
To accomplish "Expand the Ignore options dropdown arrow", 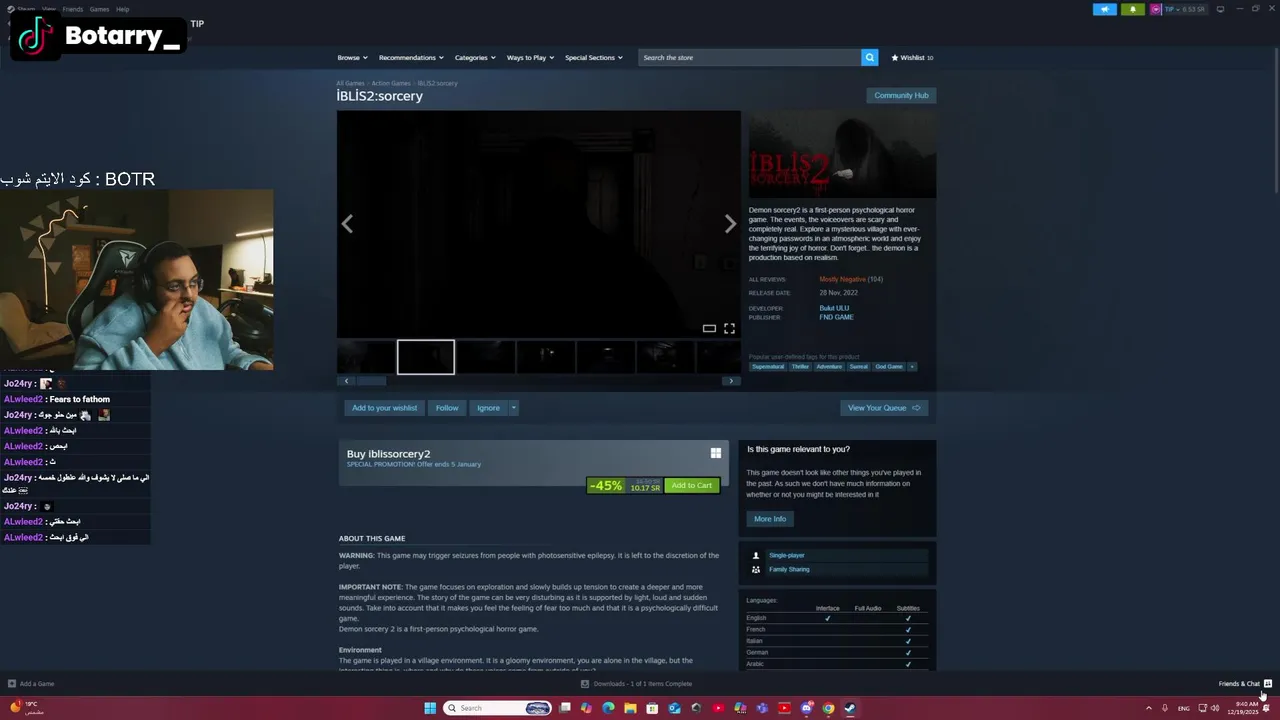I will [x=513, y=408].
